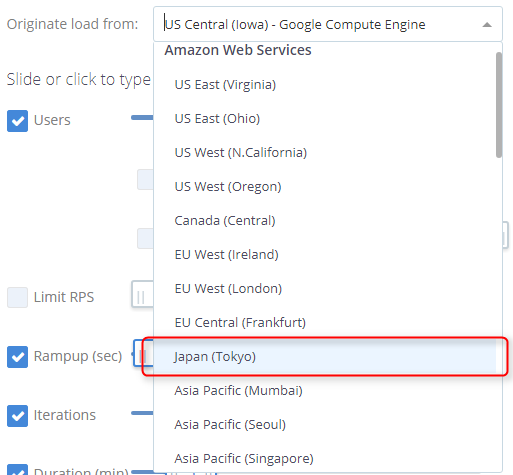Click the Originate load from combo box field
The width and height of the screenshot is (513, 475).
point(328,24)
